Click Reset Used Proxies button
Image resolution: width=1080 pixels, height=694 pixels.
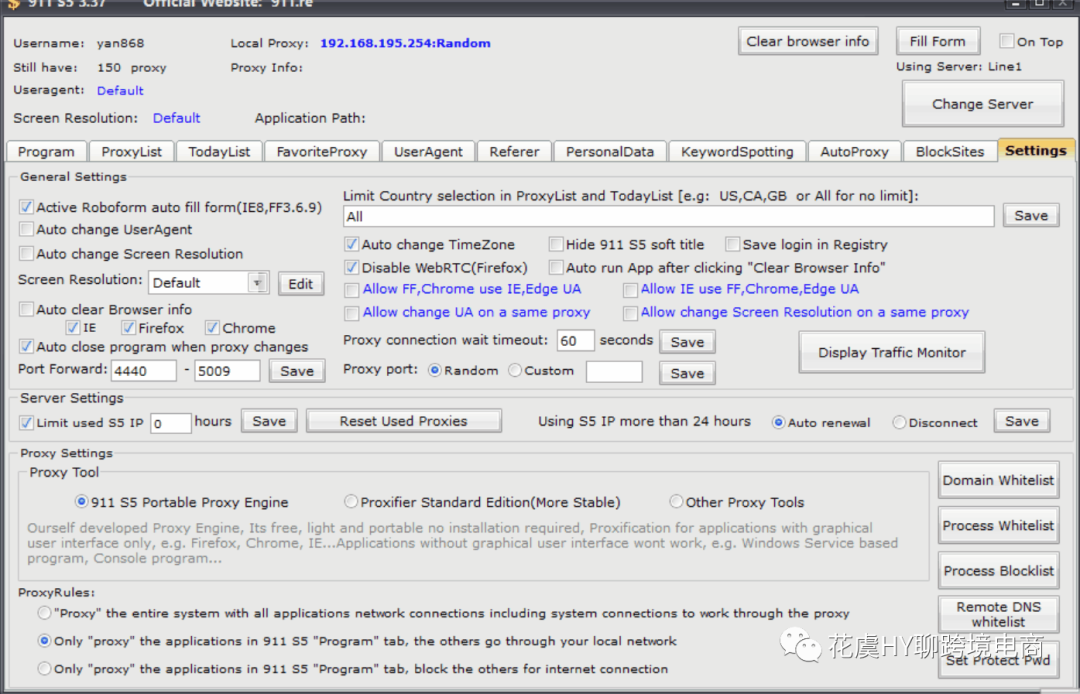(x=403, y=421)
